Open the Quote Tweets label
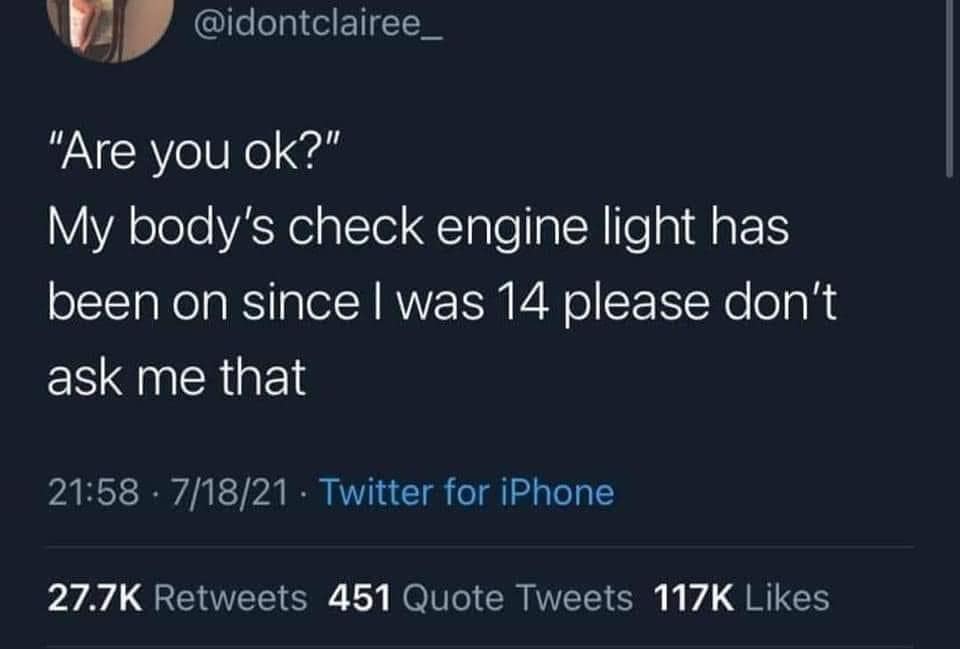Screen dimensions: 960x649 (x=517, y=598)
